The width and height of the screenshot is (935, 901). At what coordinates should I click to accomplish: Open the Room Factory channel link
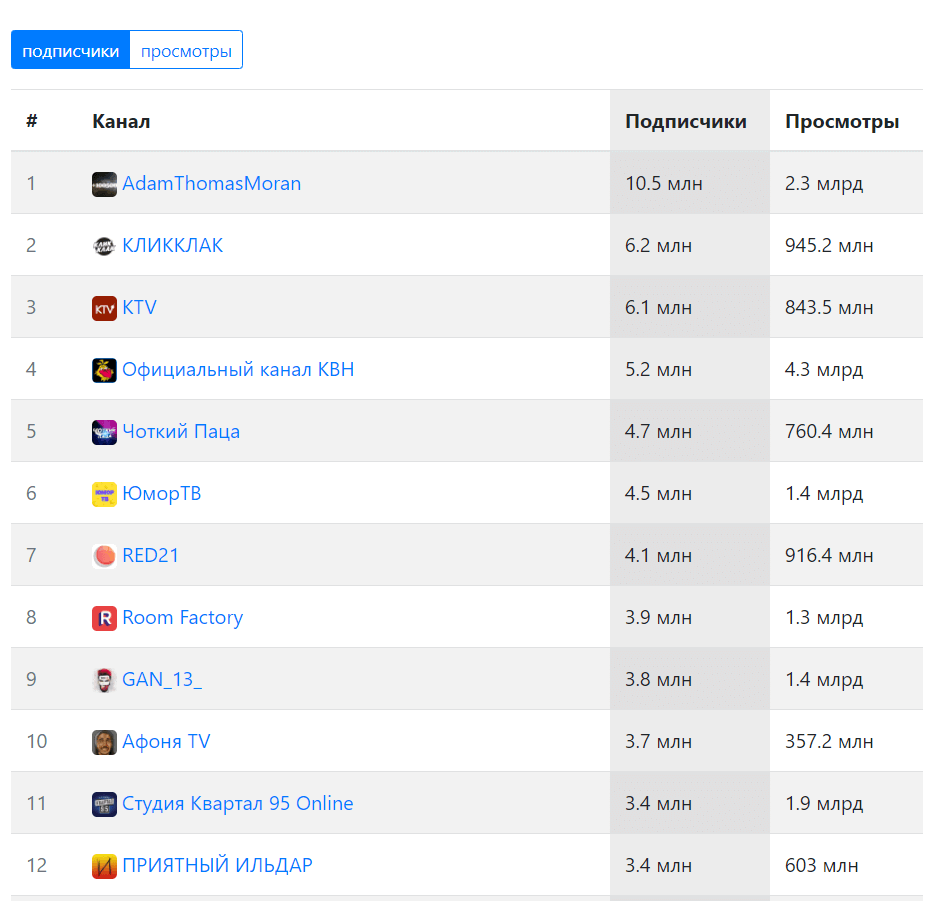(x=182, y=618)
